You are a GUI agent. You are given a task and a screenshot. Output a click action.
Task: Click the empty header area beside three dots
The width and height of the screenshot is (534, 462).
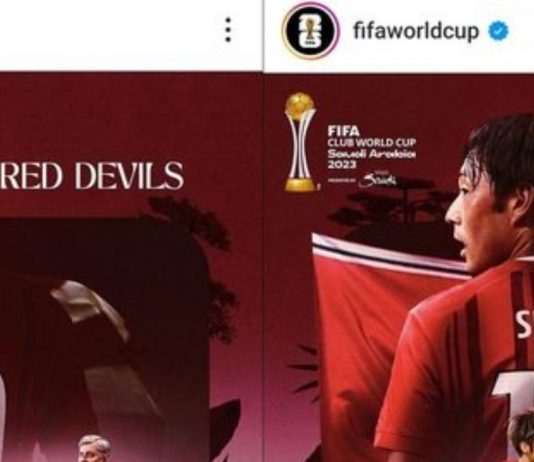[109, 34]
